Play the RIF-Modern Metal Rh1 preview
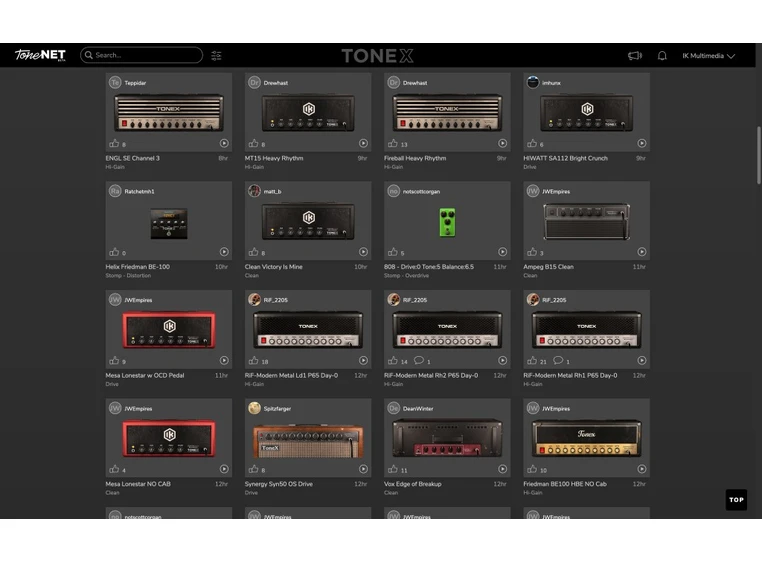This screenshot has height=562, width=762. point(642,360)
